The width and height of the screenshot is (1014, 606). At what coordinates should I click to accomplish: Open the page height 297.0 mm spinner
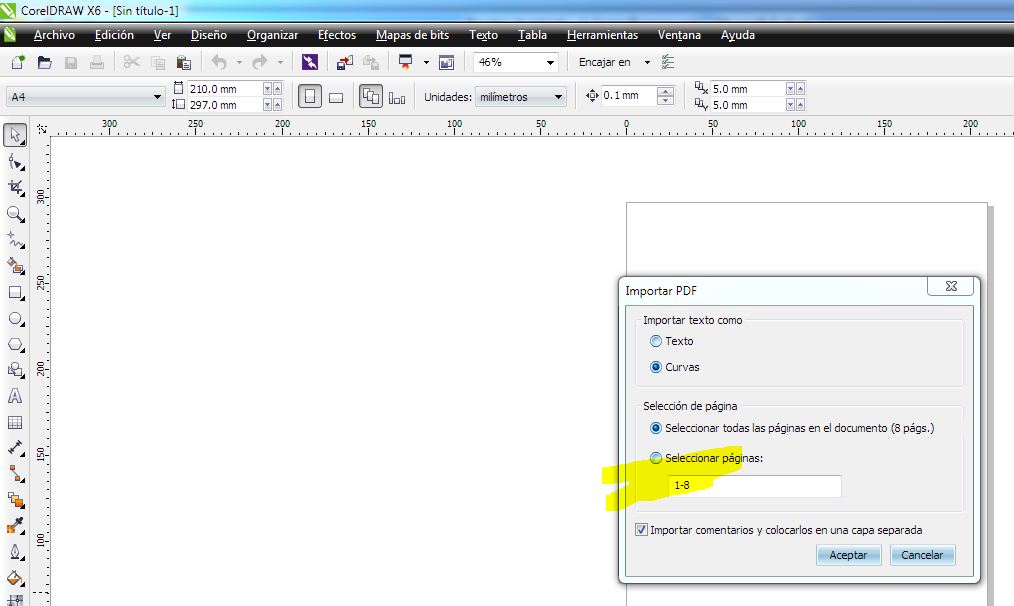point(272,105)
